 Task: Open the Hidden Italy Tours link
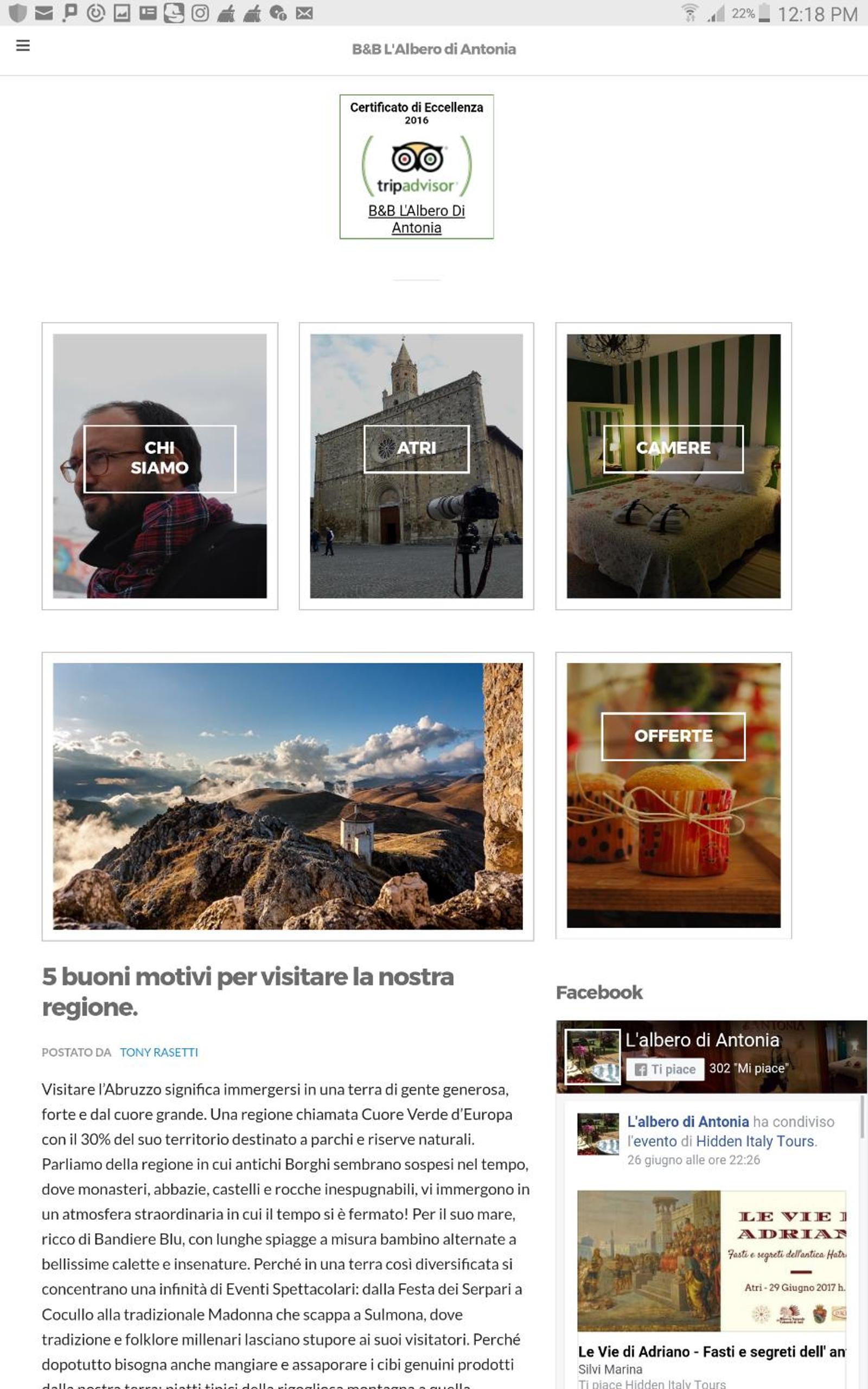[755, 1141]
